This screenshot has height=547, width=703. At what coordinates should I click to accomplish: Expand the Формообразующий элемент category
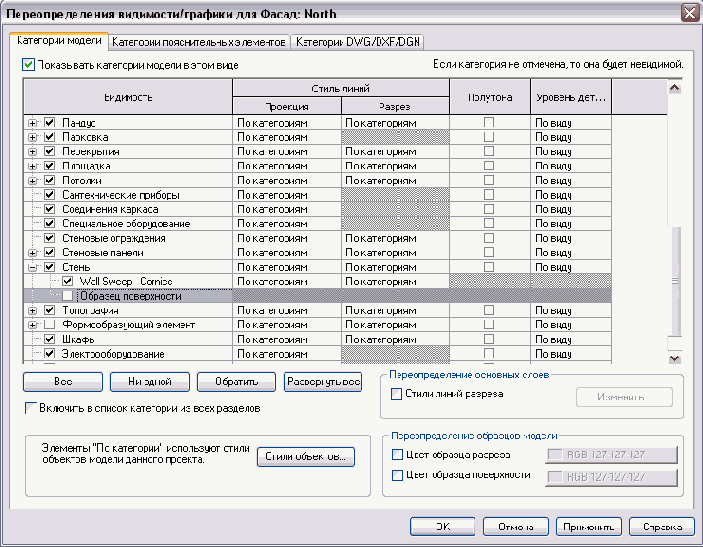click(32, 325)
